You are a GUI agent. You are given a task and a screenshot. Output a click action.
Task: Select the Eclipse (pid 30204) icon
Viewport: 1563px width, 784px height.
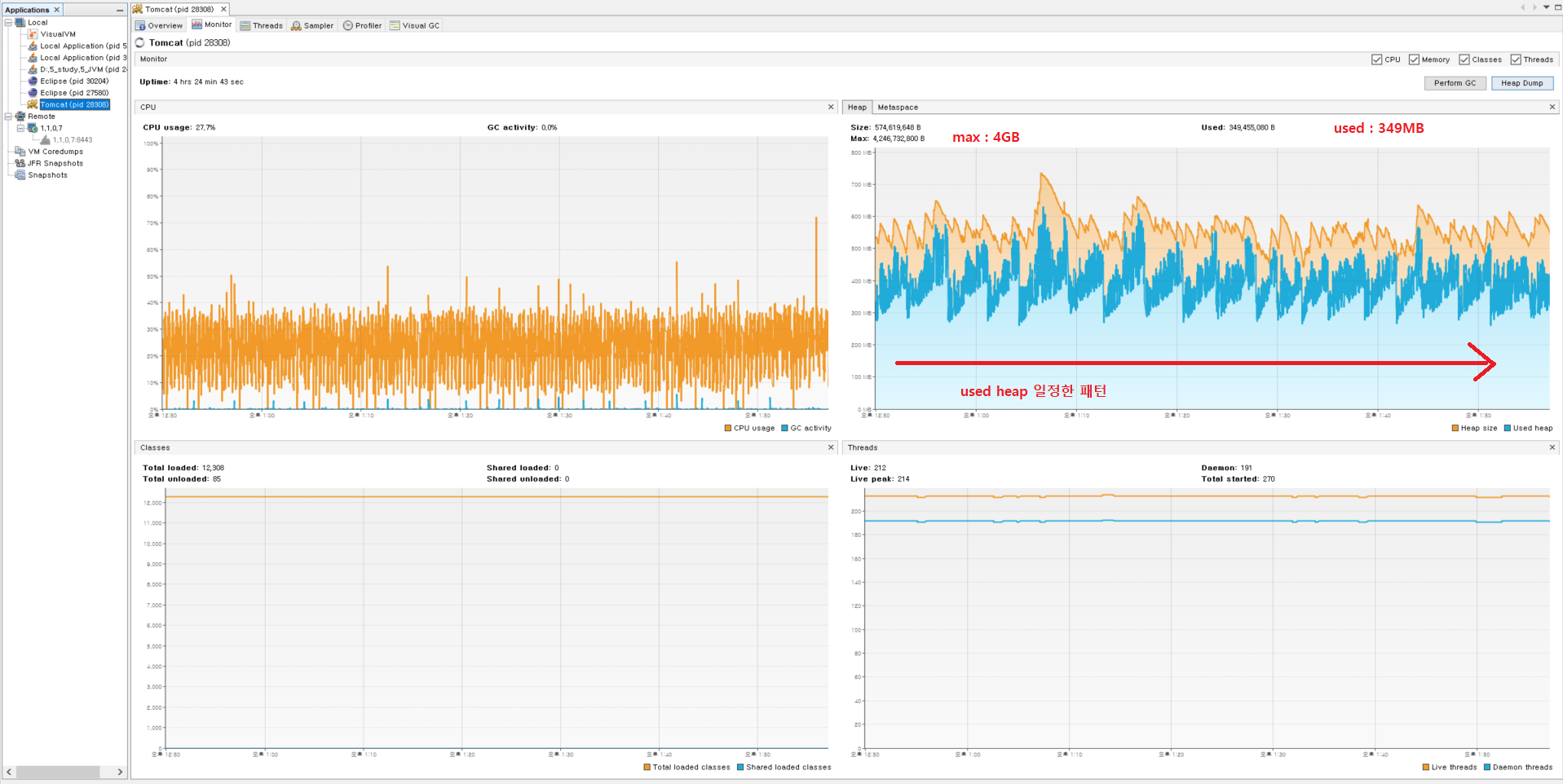tap(33, 81)
